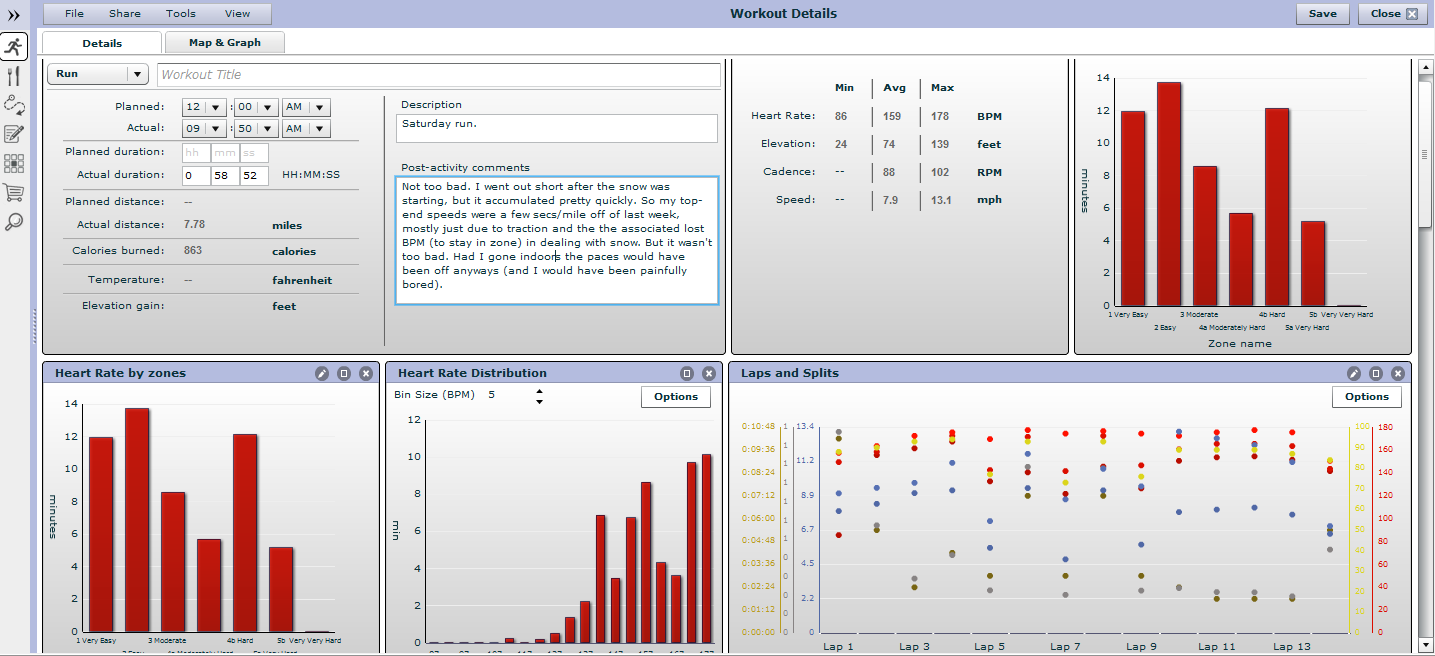Select the magnifying glass search icon
Screen dimensions: 1435x656
pos(14,222)
